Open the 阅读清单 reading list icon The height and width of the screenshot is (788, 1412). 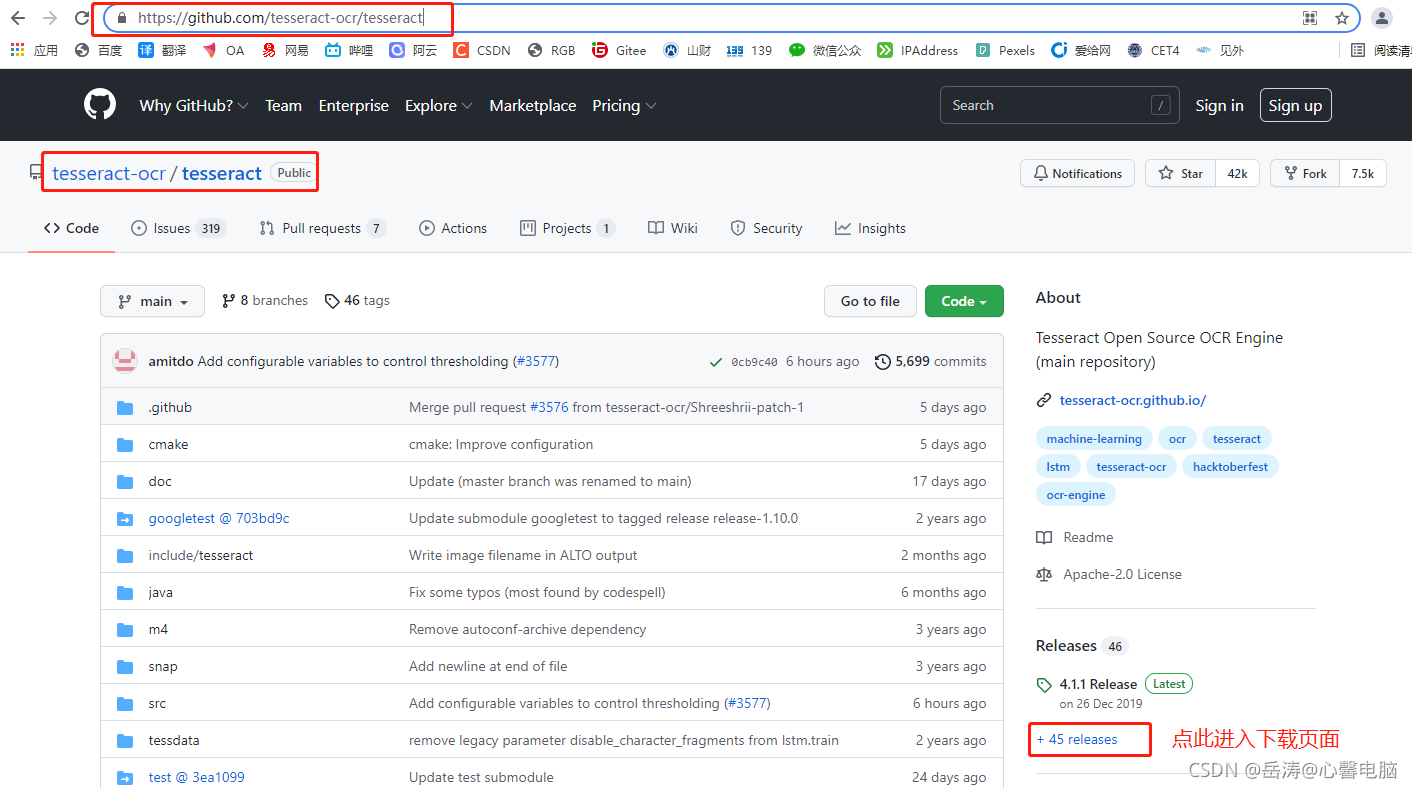pos(1357,50)
